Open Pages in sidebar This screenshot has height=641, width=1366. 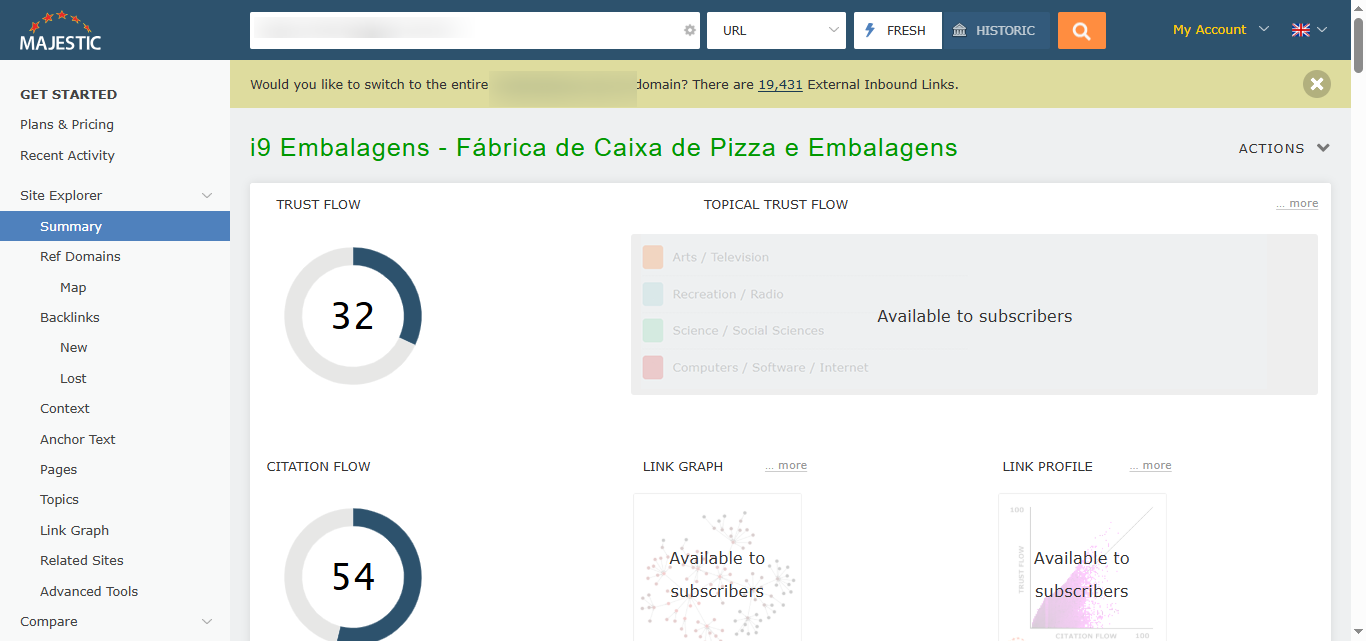coord(59,470)
